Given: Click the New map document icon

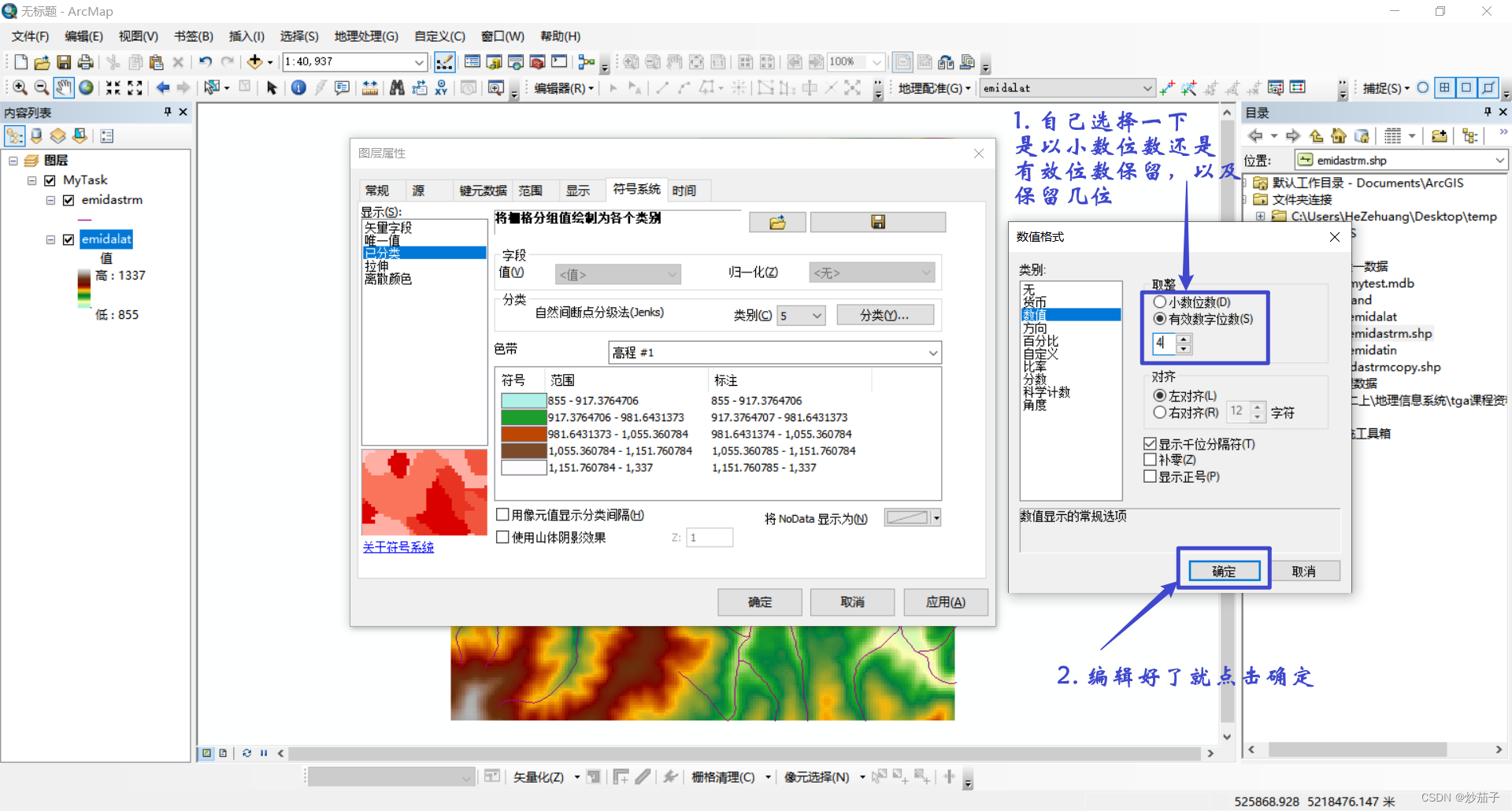Looking at the screenshot, I should (x=21, y=62).
